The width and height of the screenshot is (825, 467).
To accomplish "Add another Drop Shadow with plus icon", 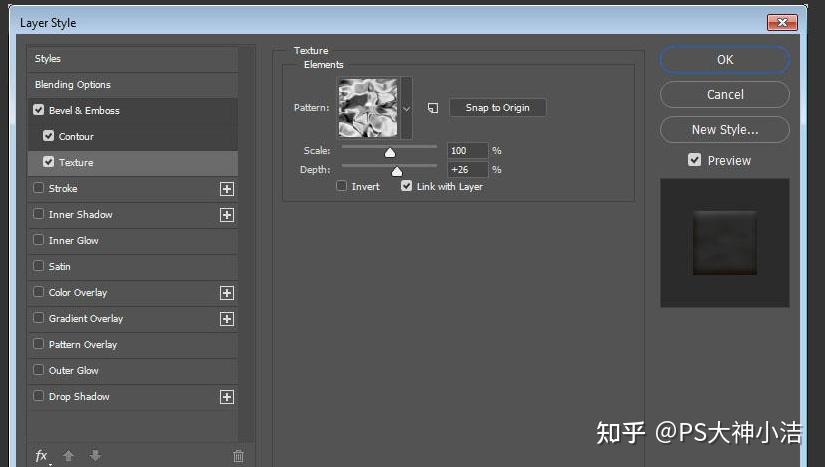I will coord(227,397).
